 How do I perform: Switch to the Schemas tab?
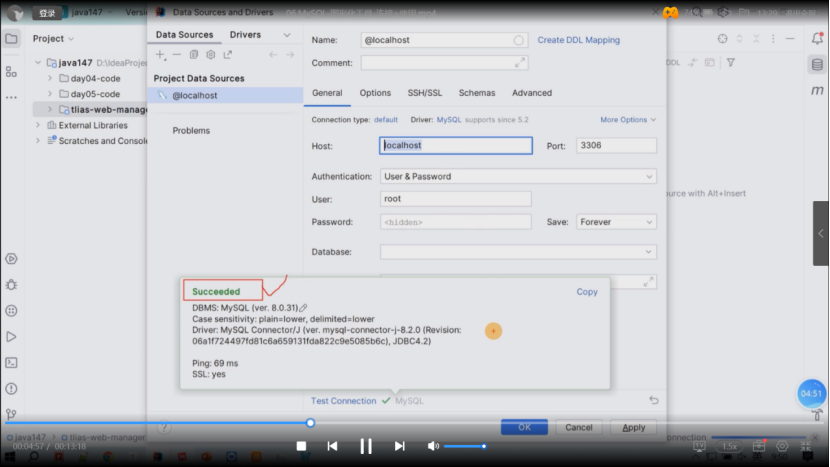477,93
